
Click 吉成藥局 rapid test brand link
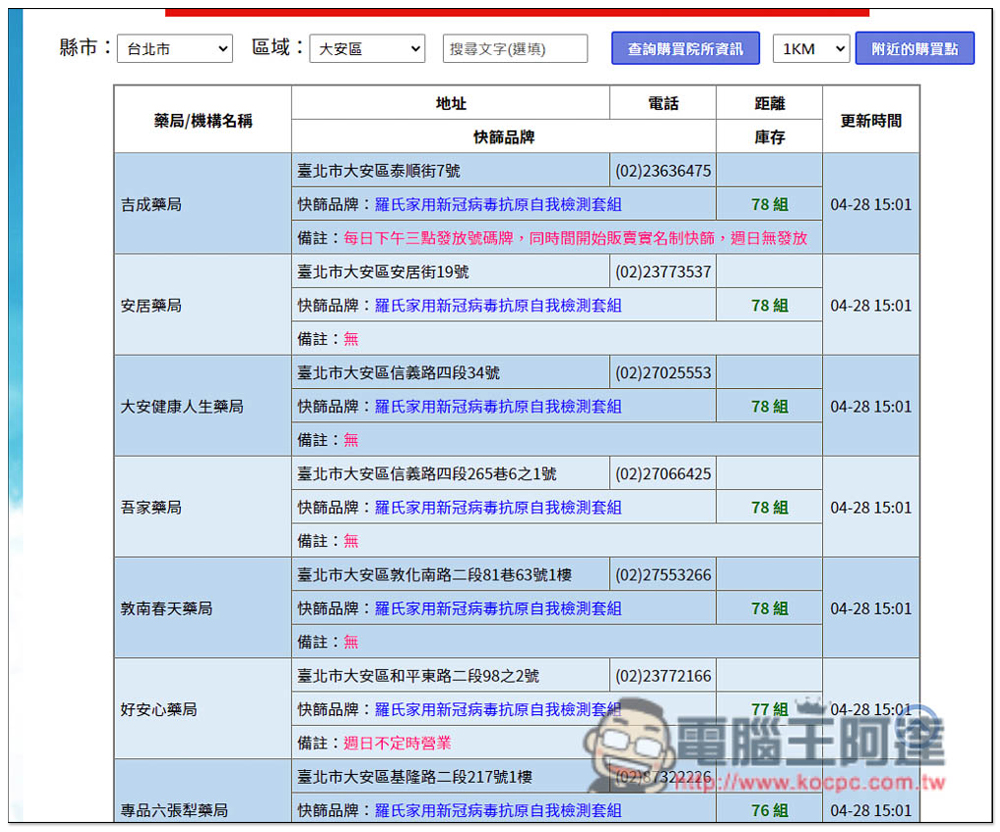[497, 205]
